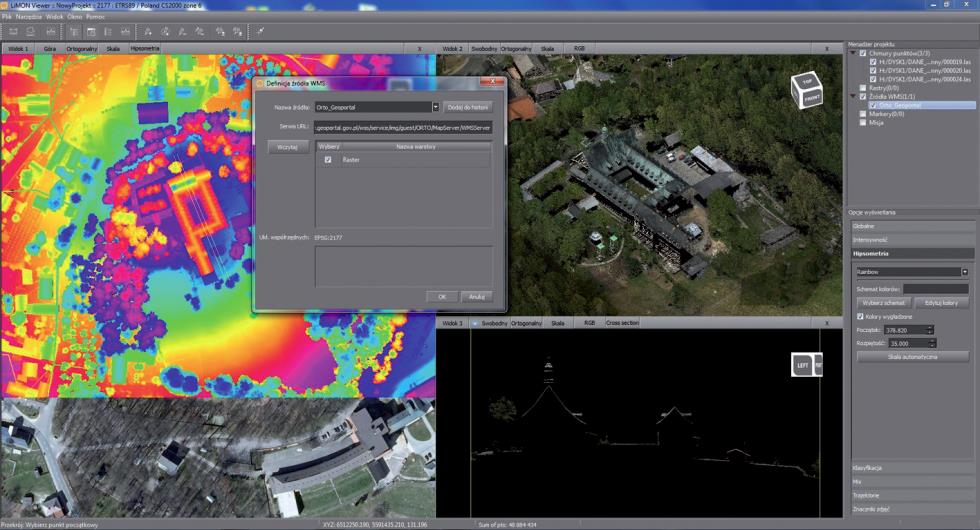Expand the Intensywność section
This screenshot has width=980, height=530.
tap(912, 240)
